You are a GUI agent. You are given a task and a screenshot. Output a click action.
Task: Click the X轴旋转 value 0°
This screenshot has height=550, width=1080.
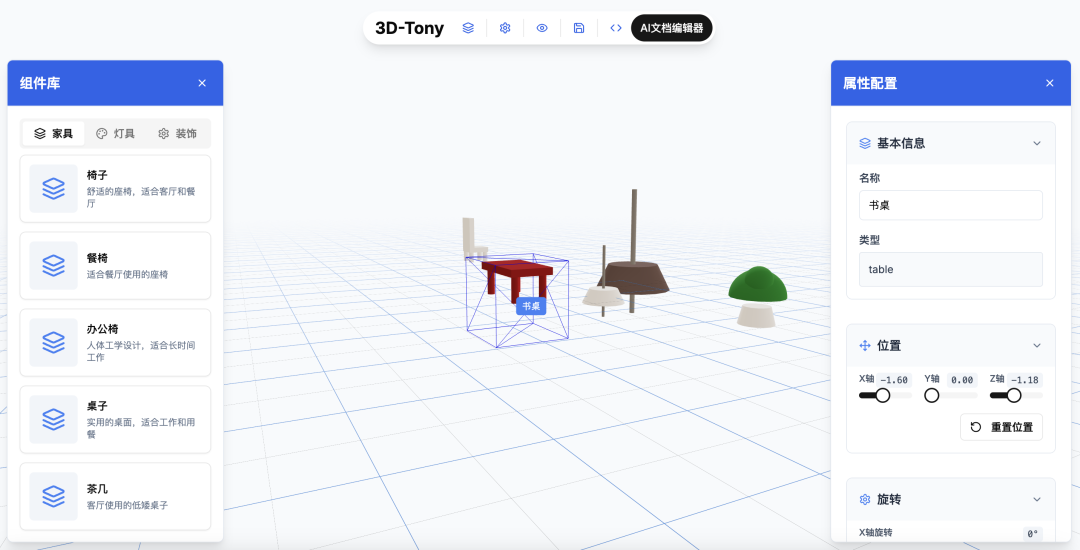click(x=1032, y=533)
